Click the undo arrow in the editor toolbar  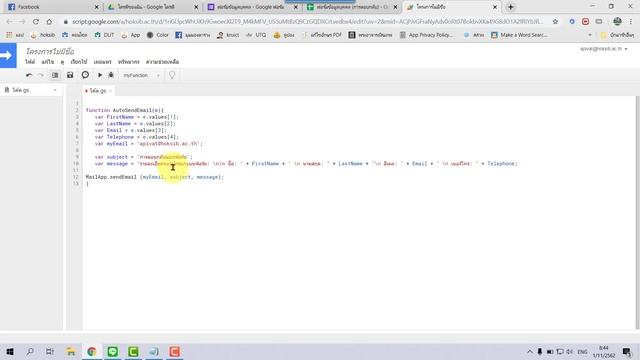pos(29,75)
